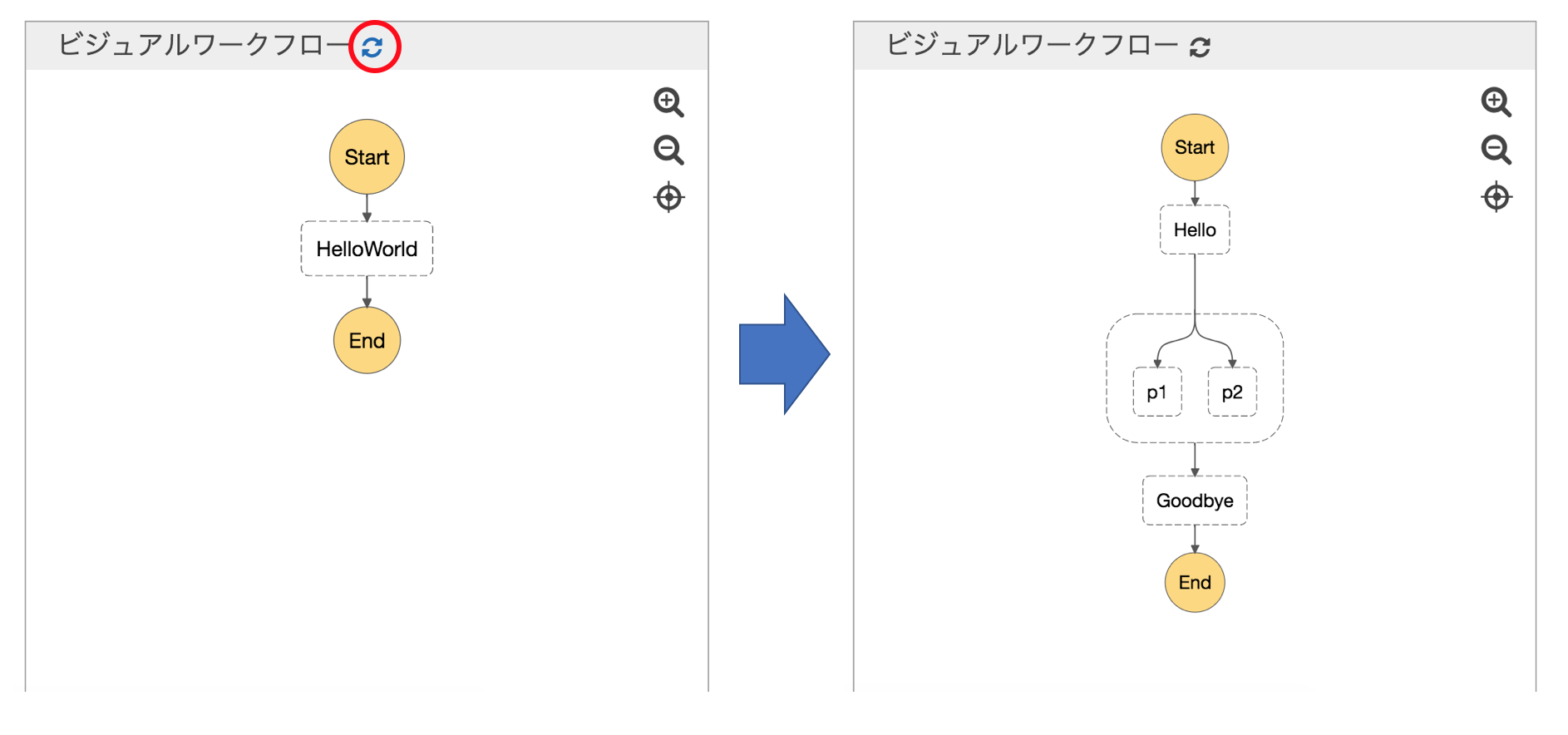This screenshot has height=735, width=1568.
Task: Center the left workflow graph view
Action: click(x=668, y=198)
